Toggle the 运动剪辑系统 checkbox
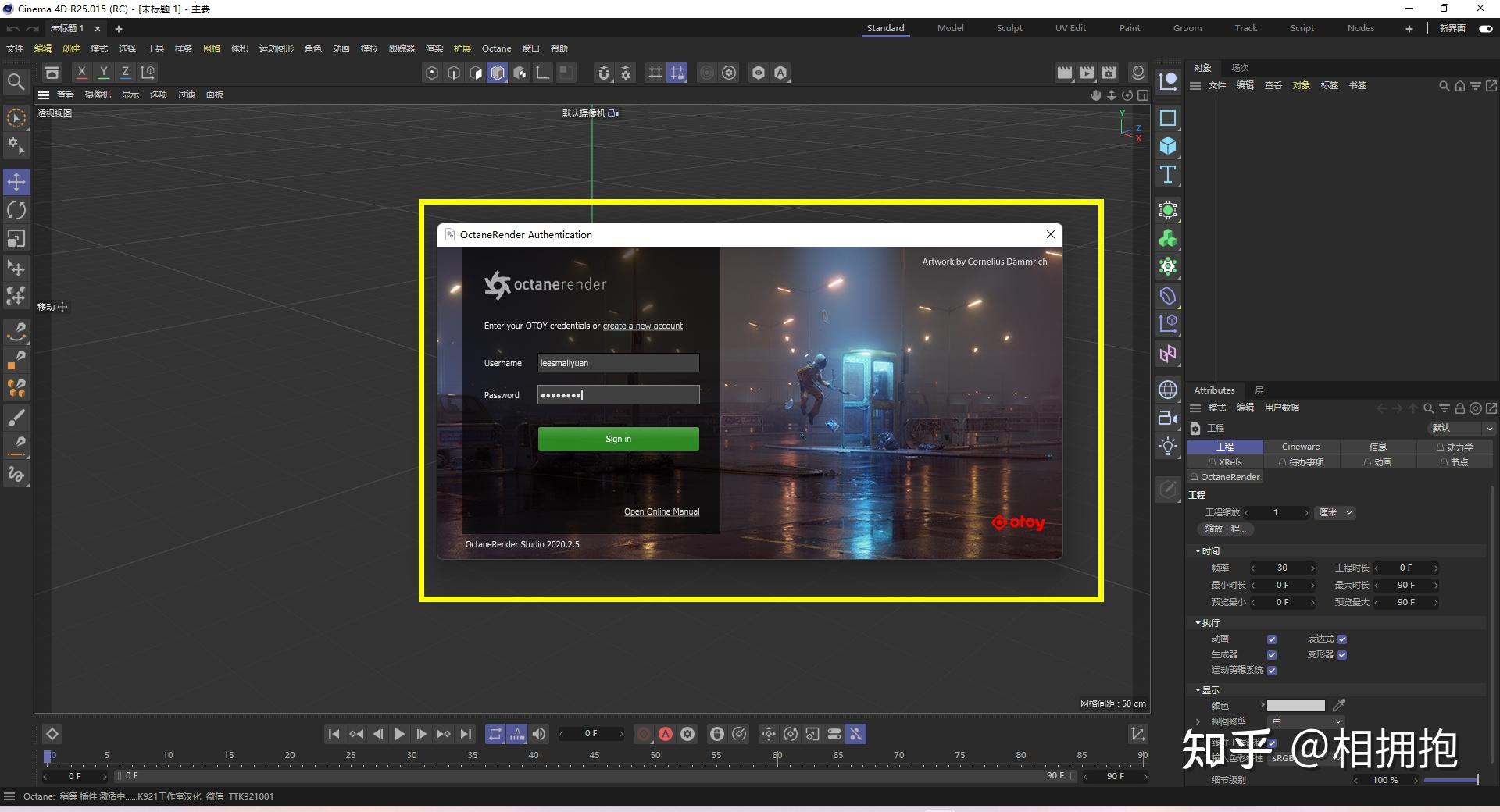1500x812 pixels. pos(1272,670)
